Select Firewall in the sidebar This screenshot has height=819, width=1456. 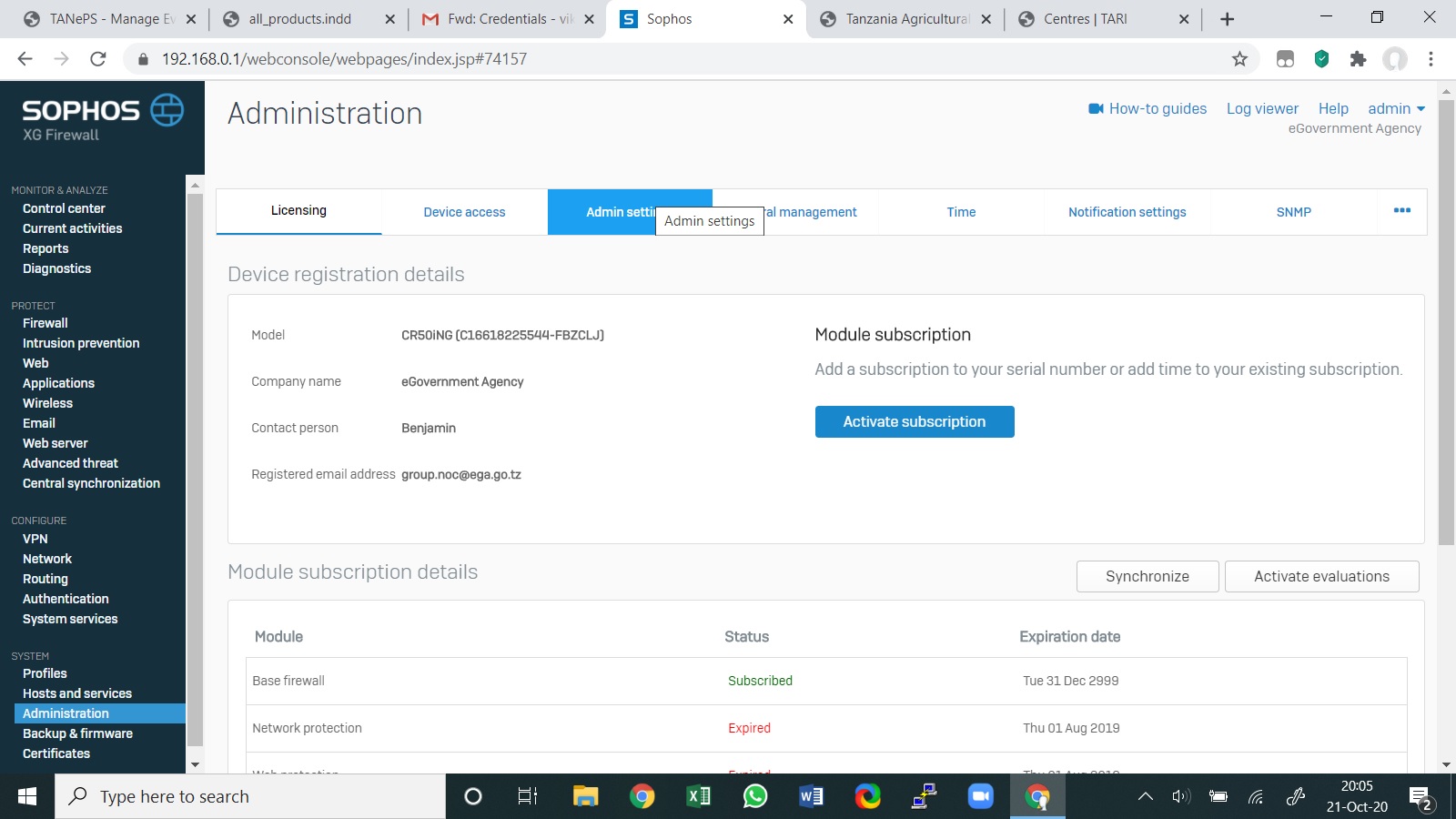pos(45,323)
